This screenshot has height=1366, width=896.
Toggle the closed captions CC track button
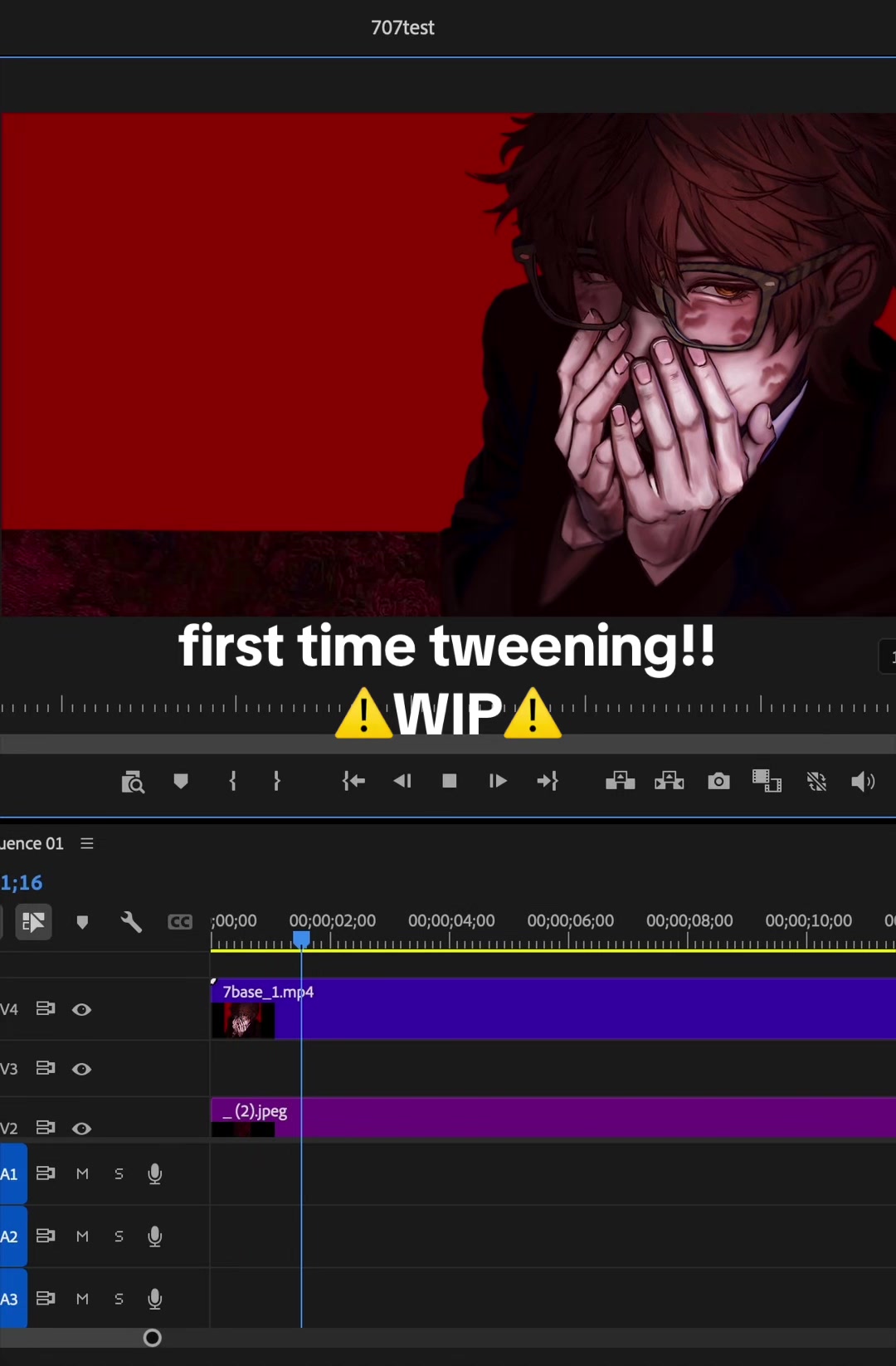click(180, 922)
